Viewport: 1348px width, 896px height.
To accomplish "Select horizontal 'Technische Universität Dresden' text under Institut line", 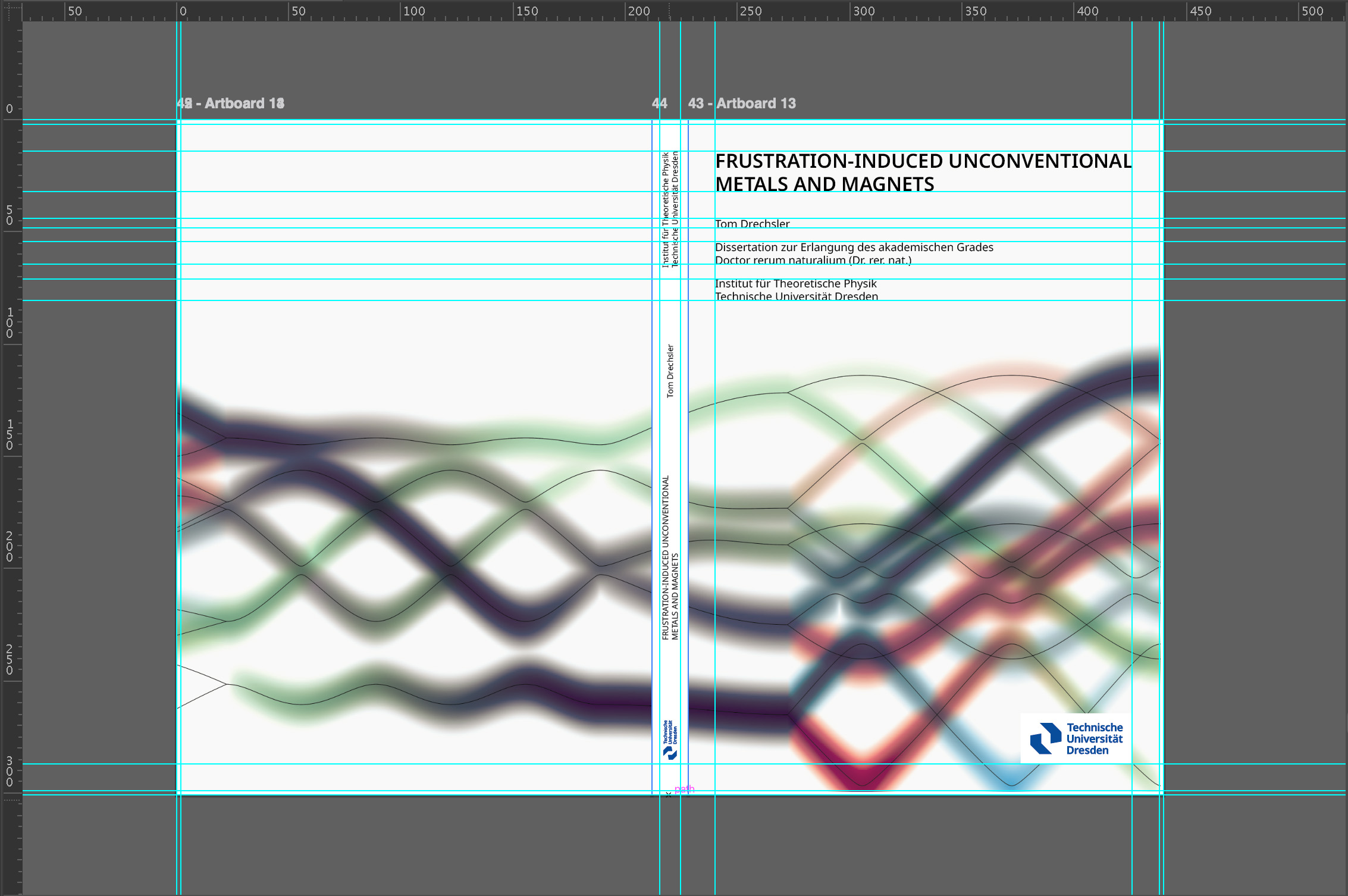I will coord(796,296).
